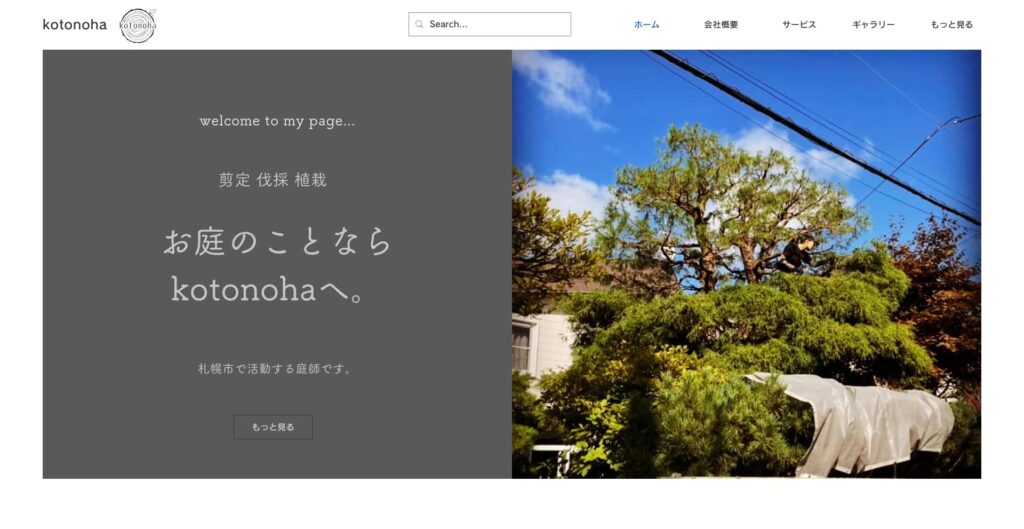Open the ホーム navigation item
Screen dimensions: 1024x529
pyautogui.click(x=646, y=24)
